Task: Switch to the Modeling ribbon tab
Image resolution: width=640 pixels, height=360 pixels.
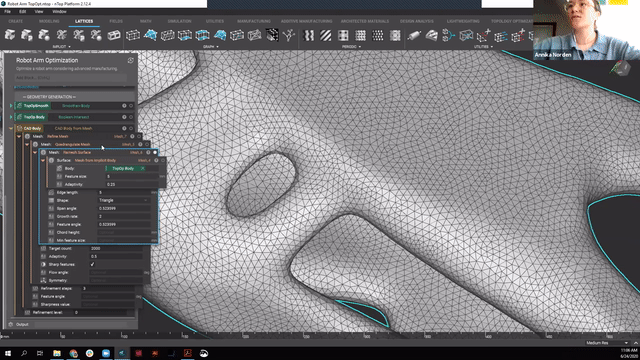Action: pyautogui.click(x=49, y=21)
